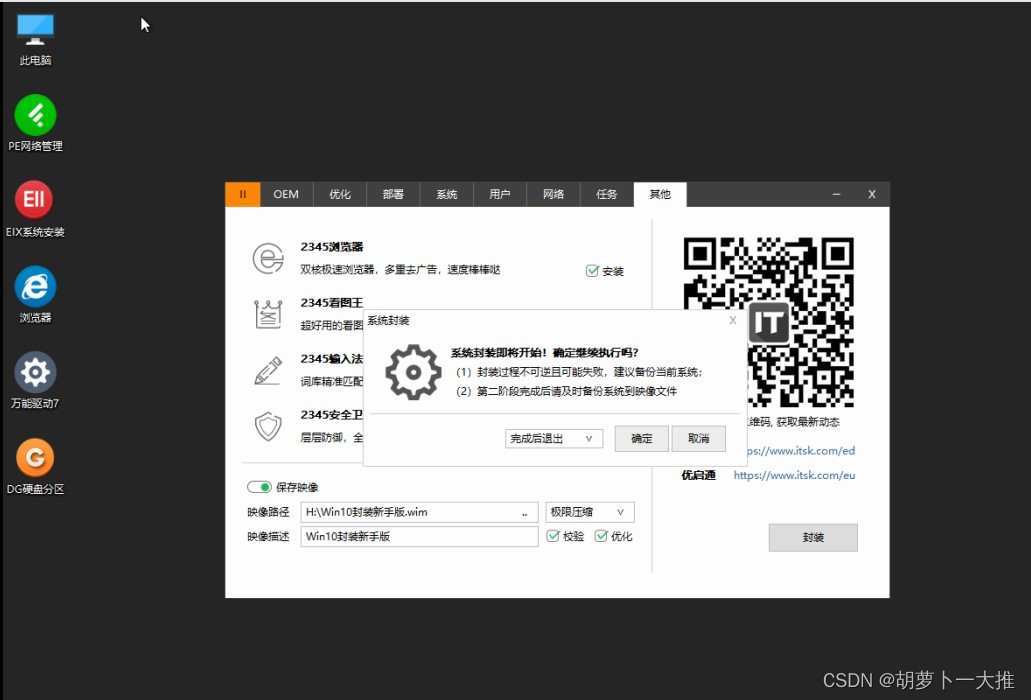Launch PE网络管理 from the desktop
Screen dimensions: 1031x700
pos(34,114)
